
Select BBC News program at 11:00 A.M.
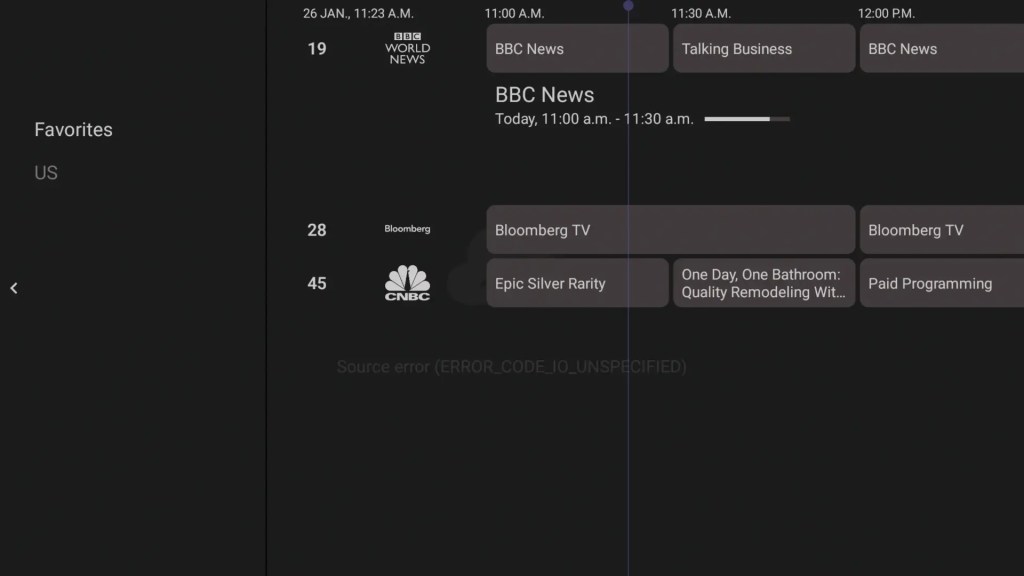pyautogui.click(x=577, y=48)
